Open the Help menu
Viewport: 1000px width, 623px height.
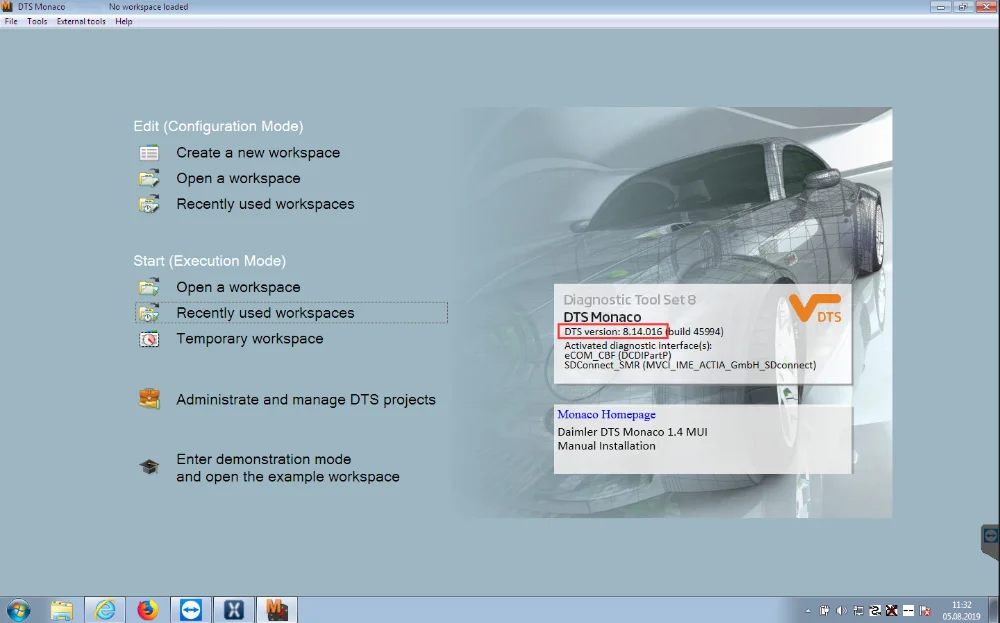124,21
